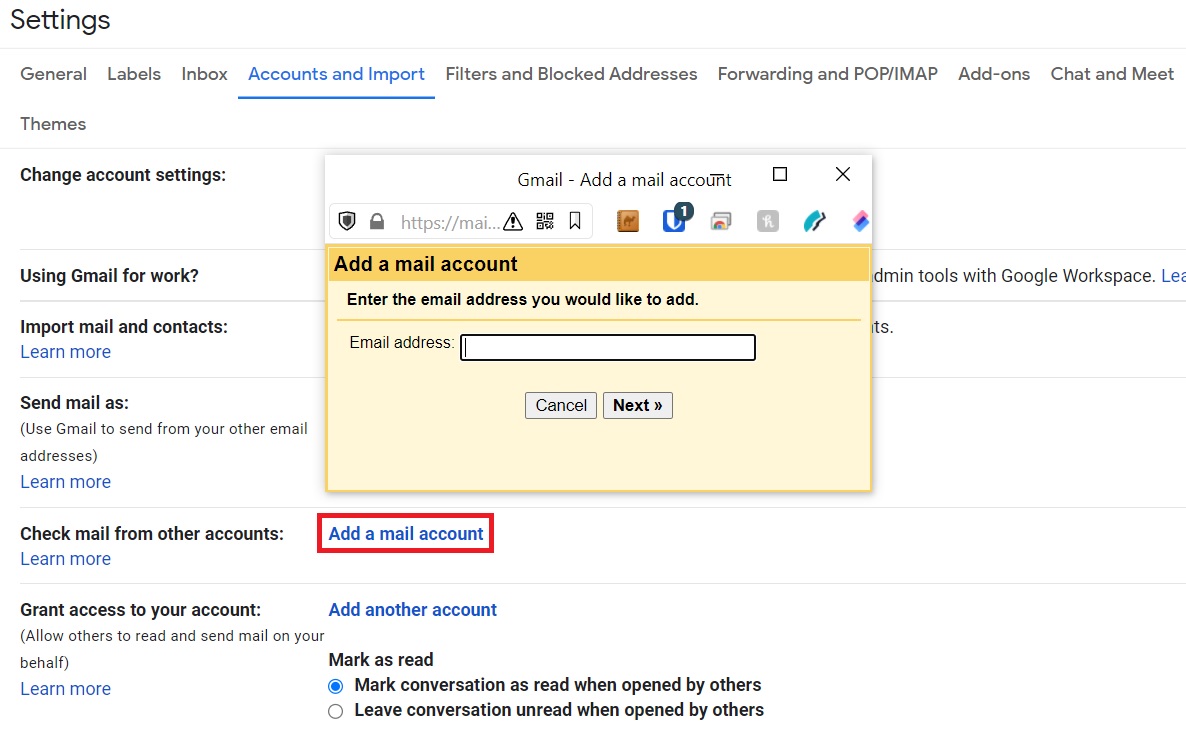Open the camel notebook extension
1186x743 pixels.
pos(628,221)
